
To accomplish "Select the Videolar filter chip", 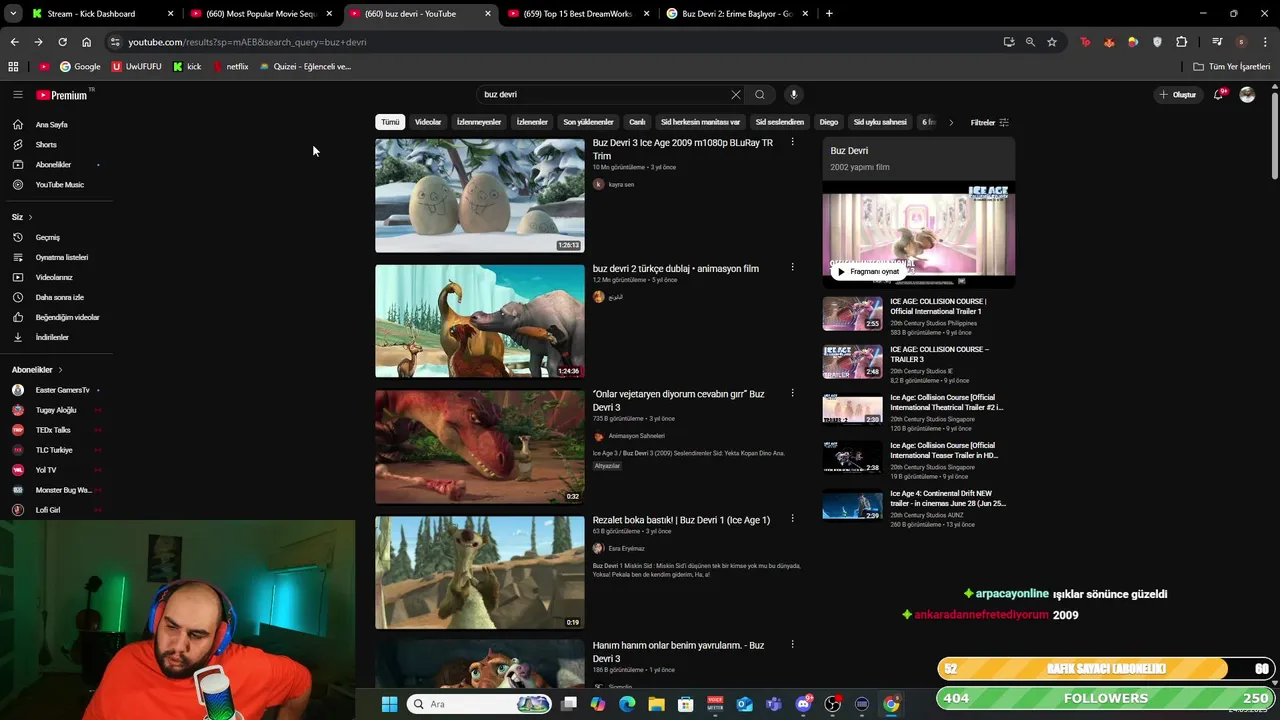I will tap(428, 122).
